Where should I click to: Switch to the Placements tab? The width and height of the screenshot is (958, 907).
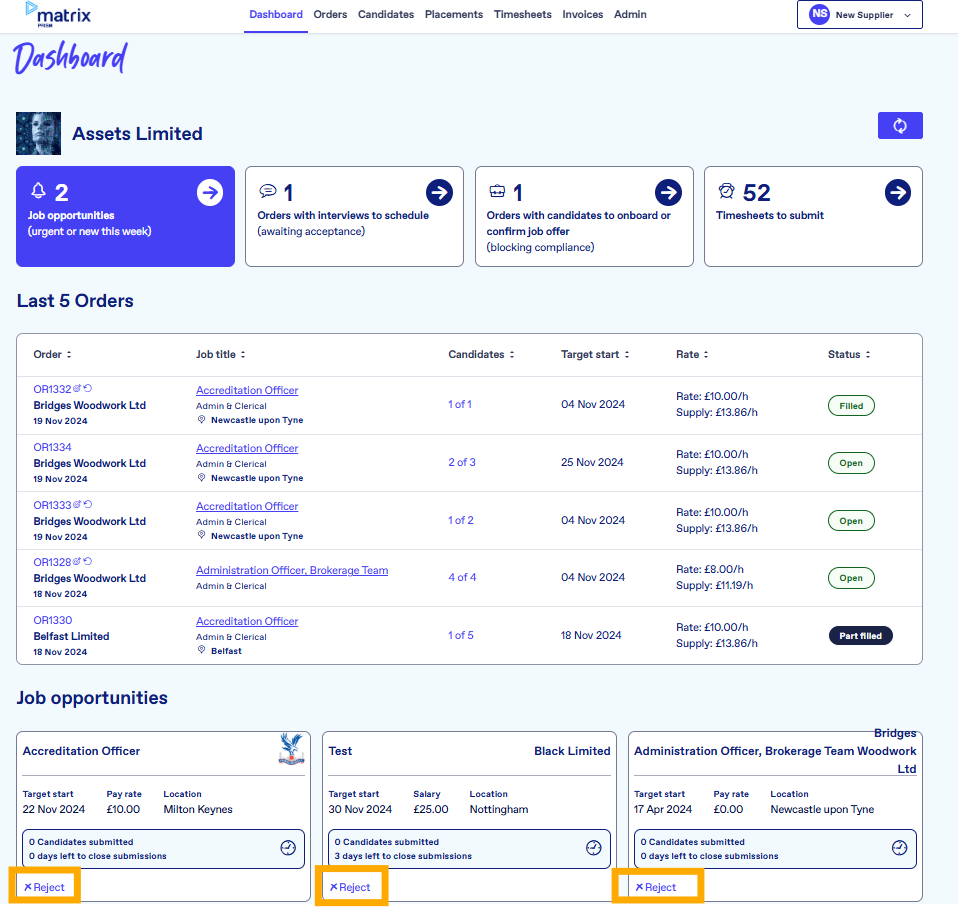point(454,15)
